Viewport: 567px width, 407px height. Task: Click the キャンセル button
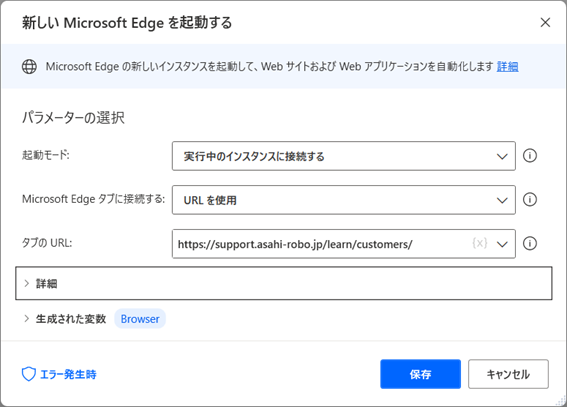tap(508, 374)
